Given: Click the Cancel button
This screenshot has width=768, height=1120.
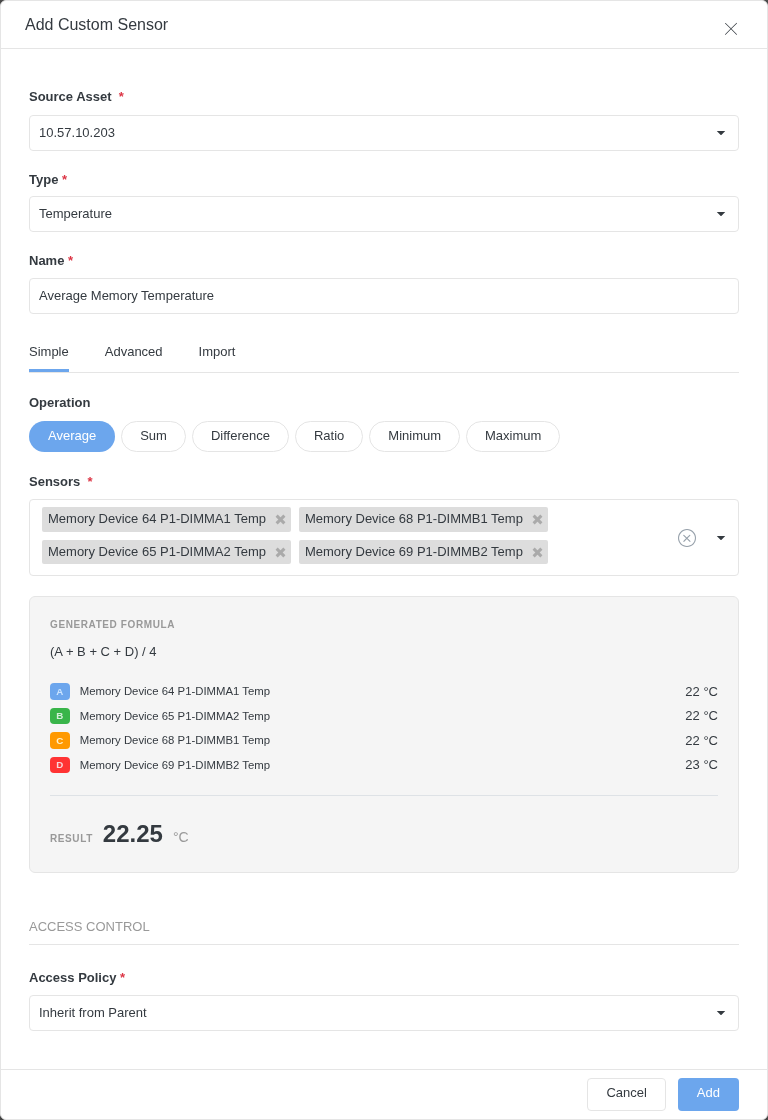Looking at the screenshot, I should click(x=627, y=1094).
